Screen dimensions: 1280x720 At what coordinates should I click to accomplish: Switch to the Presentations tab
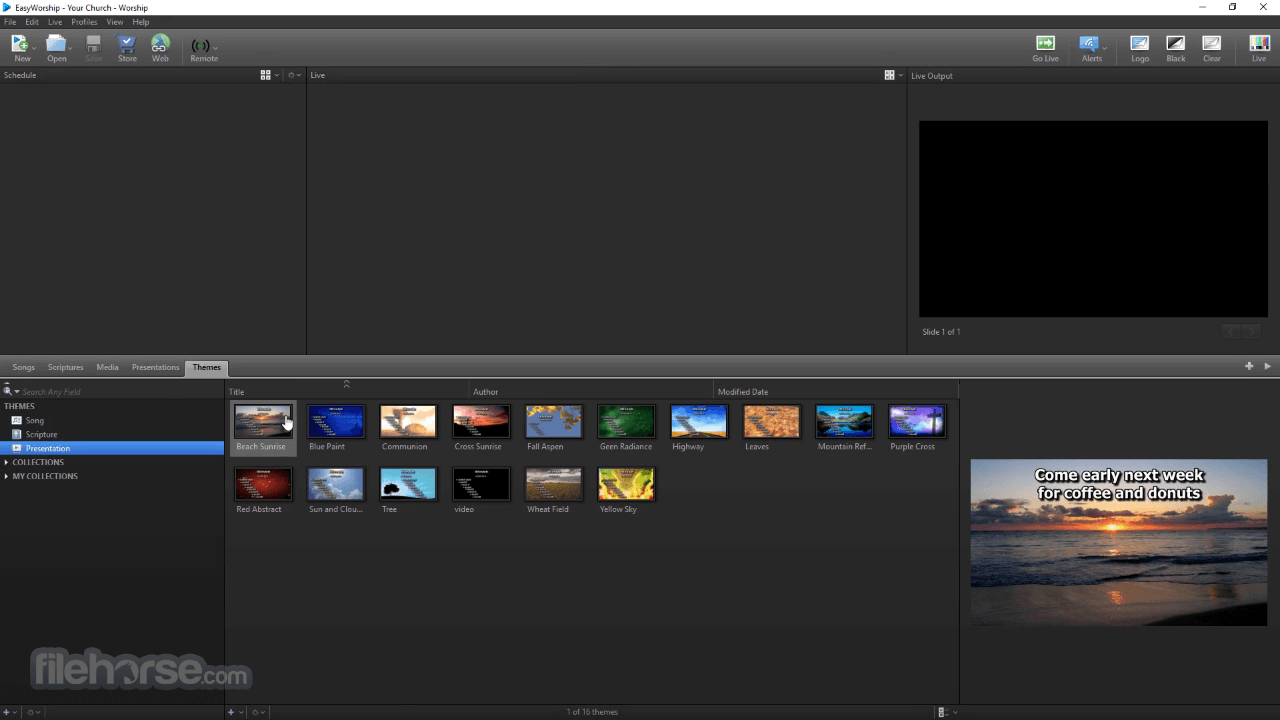pos(156,367)
